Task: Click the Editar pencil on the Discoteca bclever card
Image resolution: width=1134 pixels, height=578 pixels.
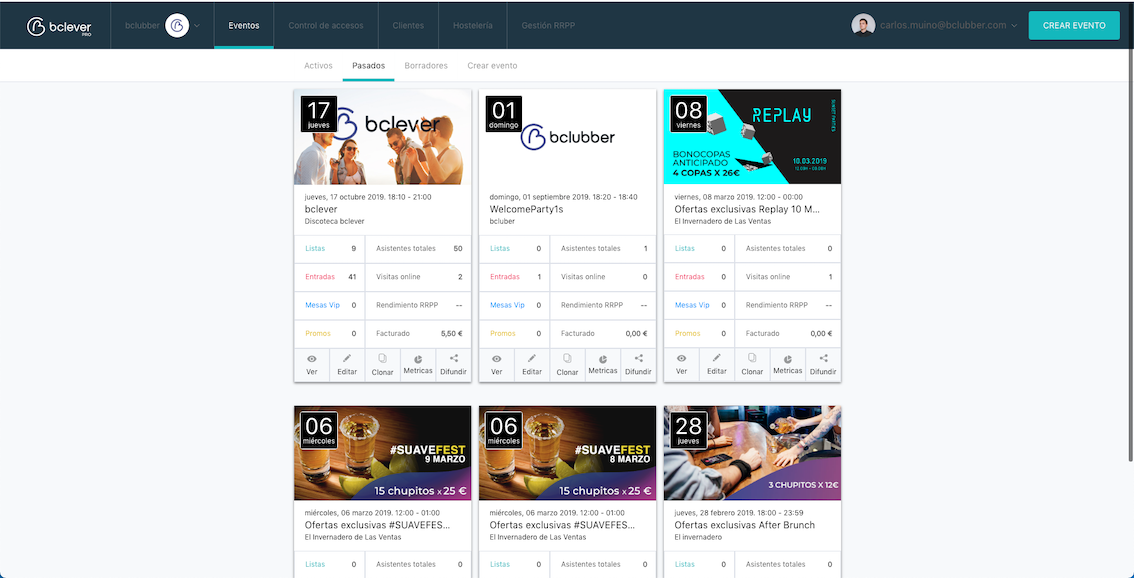Action: coord(347,365)
